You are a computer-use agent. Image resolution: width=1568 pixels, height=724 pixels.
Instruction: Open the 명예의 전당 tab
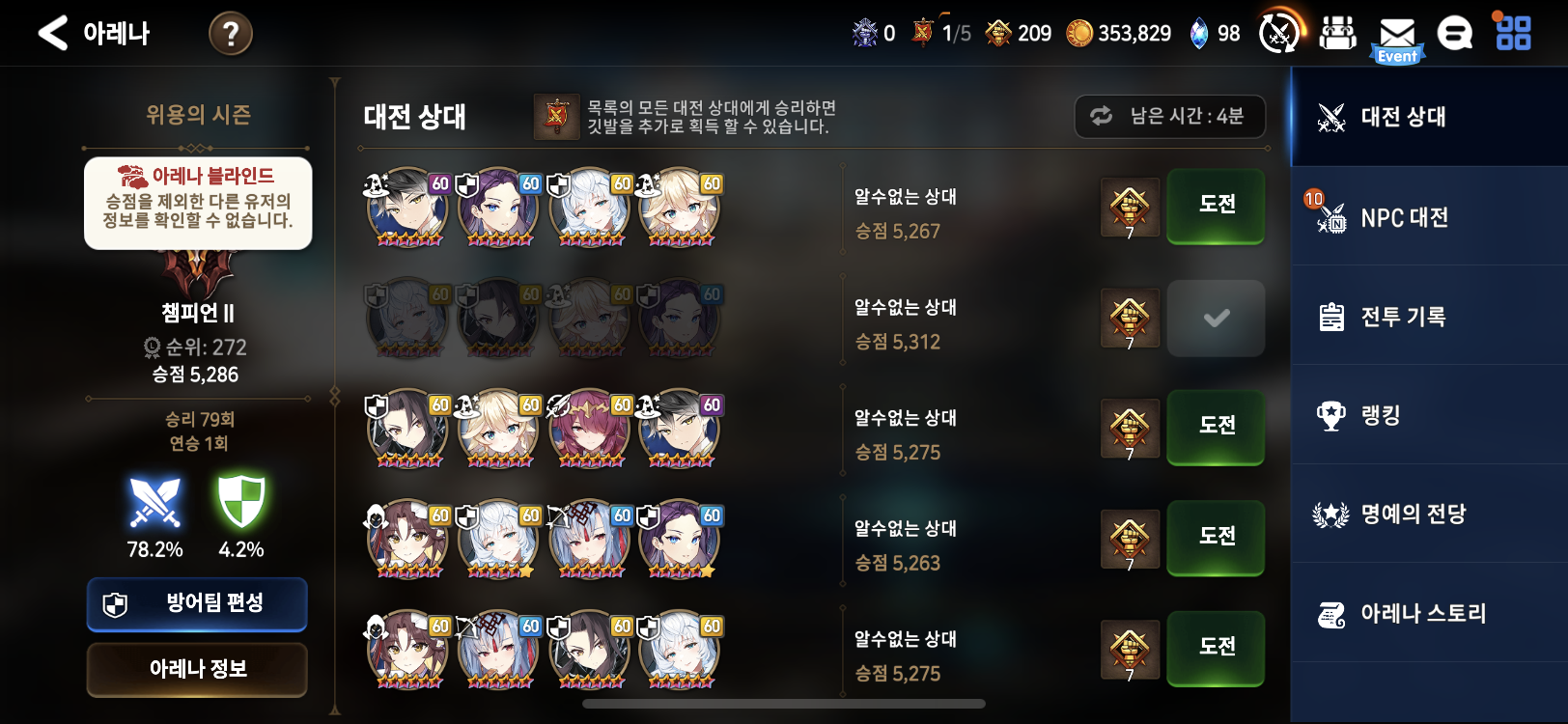[x=1429, y=515]
